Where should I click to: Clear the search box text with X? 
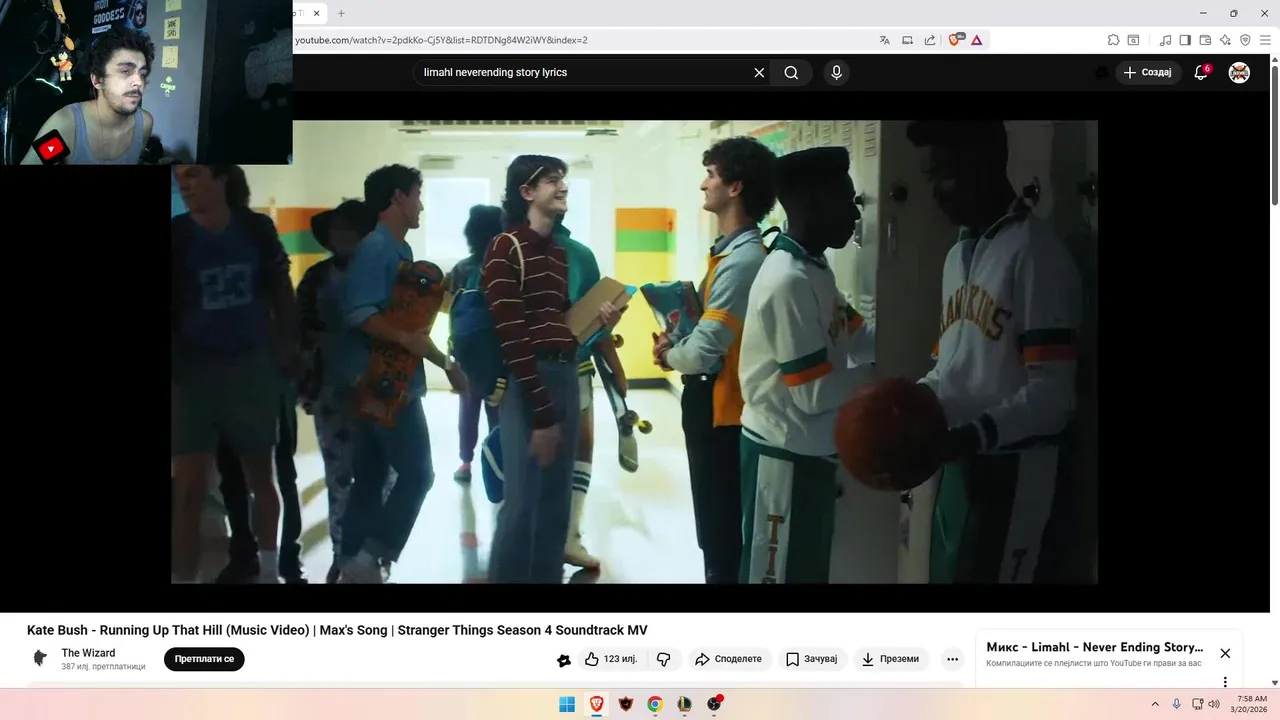(759, 72)
